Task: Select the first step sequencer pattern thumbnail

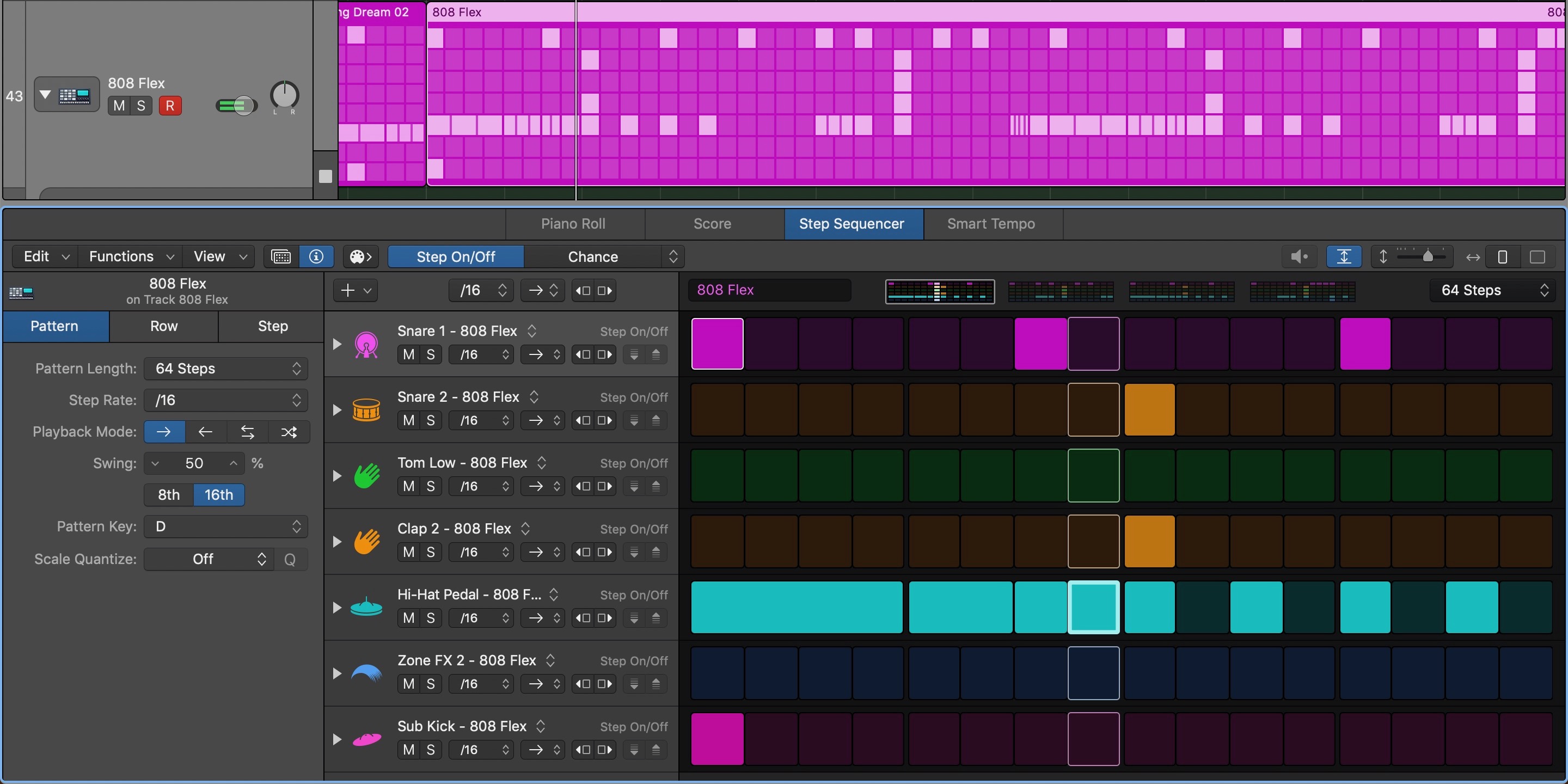Action: click(939, 290)
